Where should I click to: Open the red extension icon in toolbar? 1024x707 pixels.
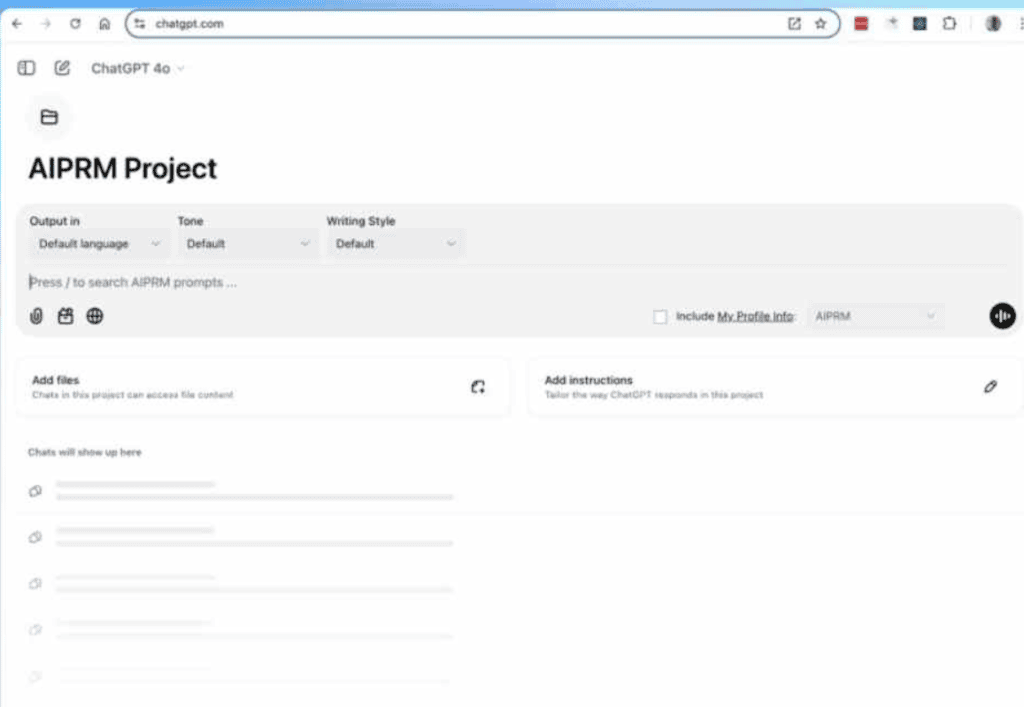[x=861, y=24]
